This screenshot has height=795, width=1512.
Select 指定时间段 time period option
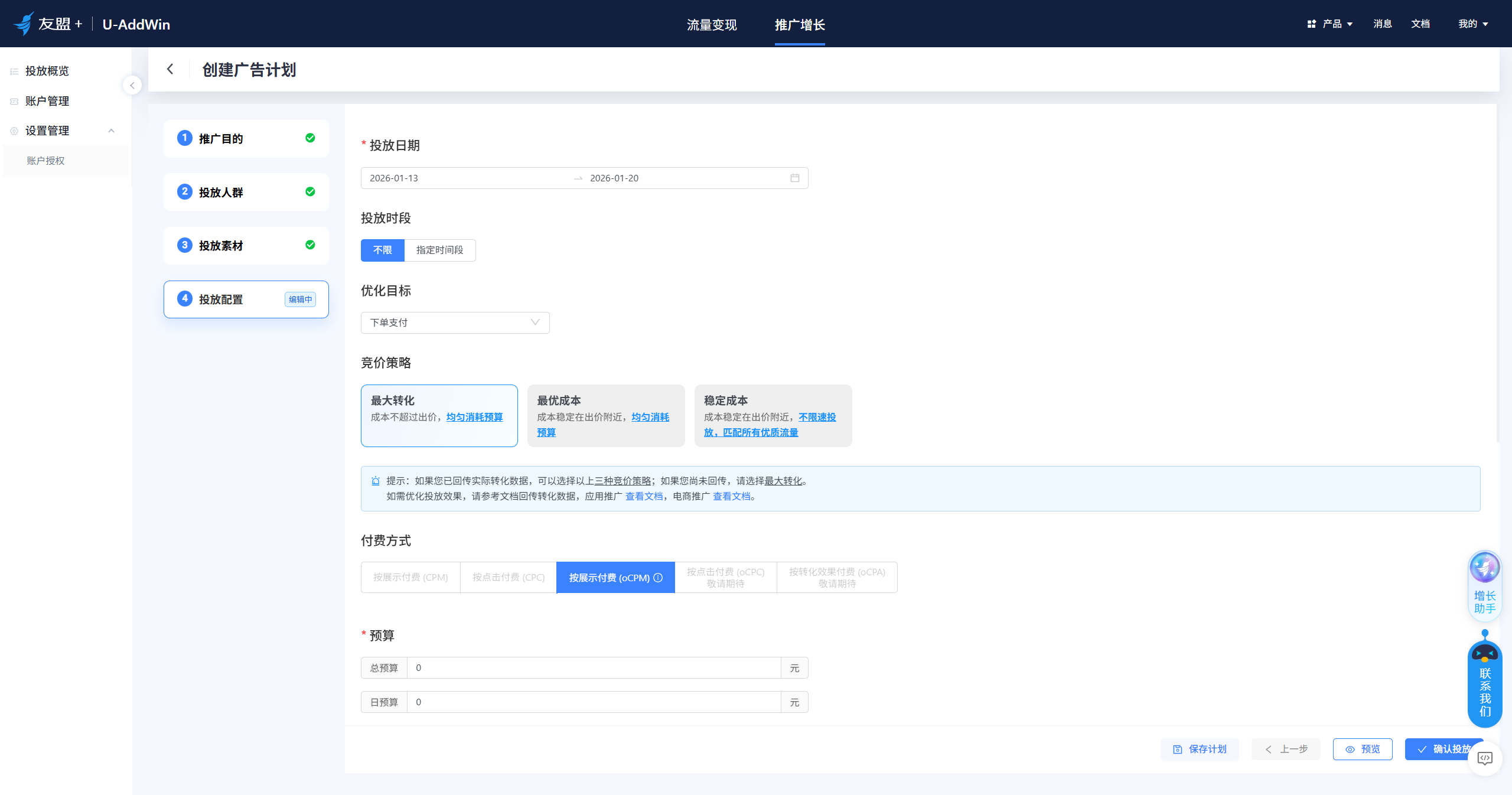pyautogui.click(x=440, y=250)
